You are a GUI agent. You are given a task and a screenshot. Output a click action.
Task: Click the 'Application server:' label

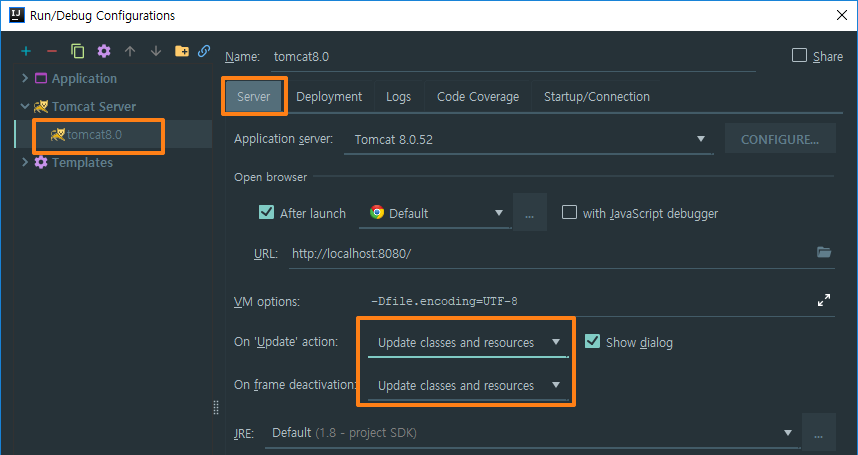pyautogui.click(x=283, y=139)
